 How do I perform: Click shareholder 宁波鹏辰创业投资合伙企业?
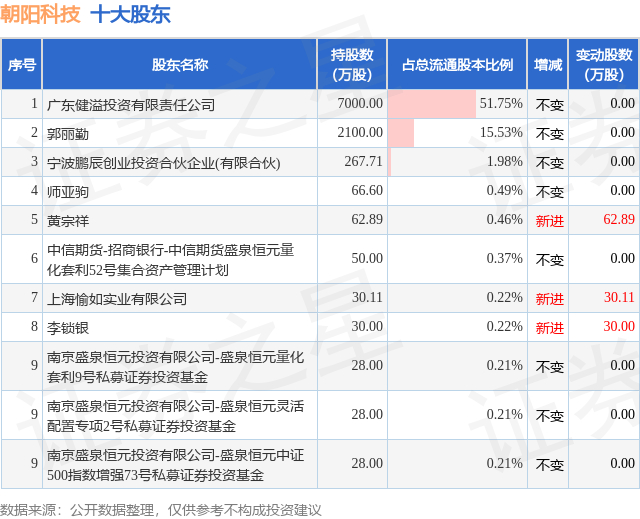(163, 163)
